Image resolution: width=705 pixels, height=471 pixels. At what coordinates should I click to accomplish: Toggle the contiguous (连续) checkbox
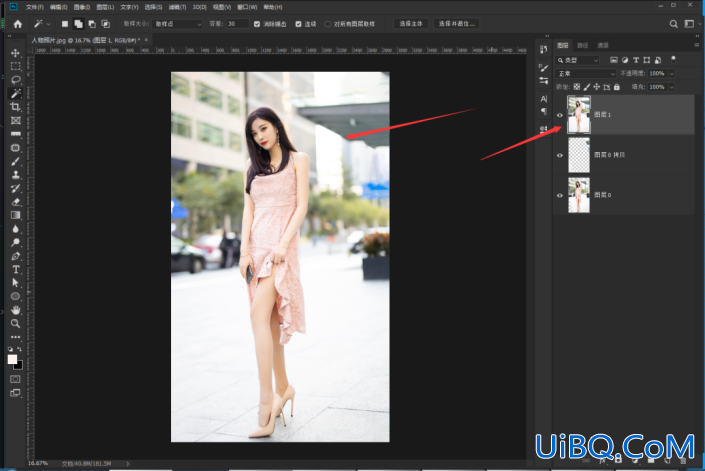tap(299, 24)
